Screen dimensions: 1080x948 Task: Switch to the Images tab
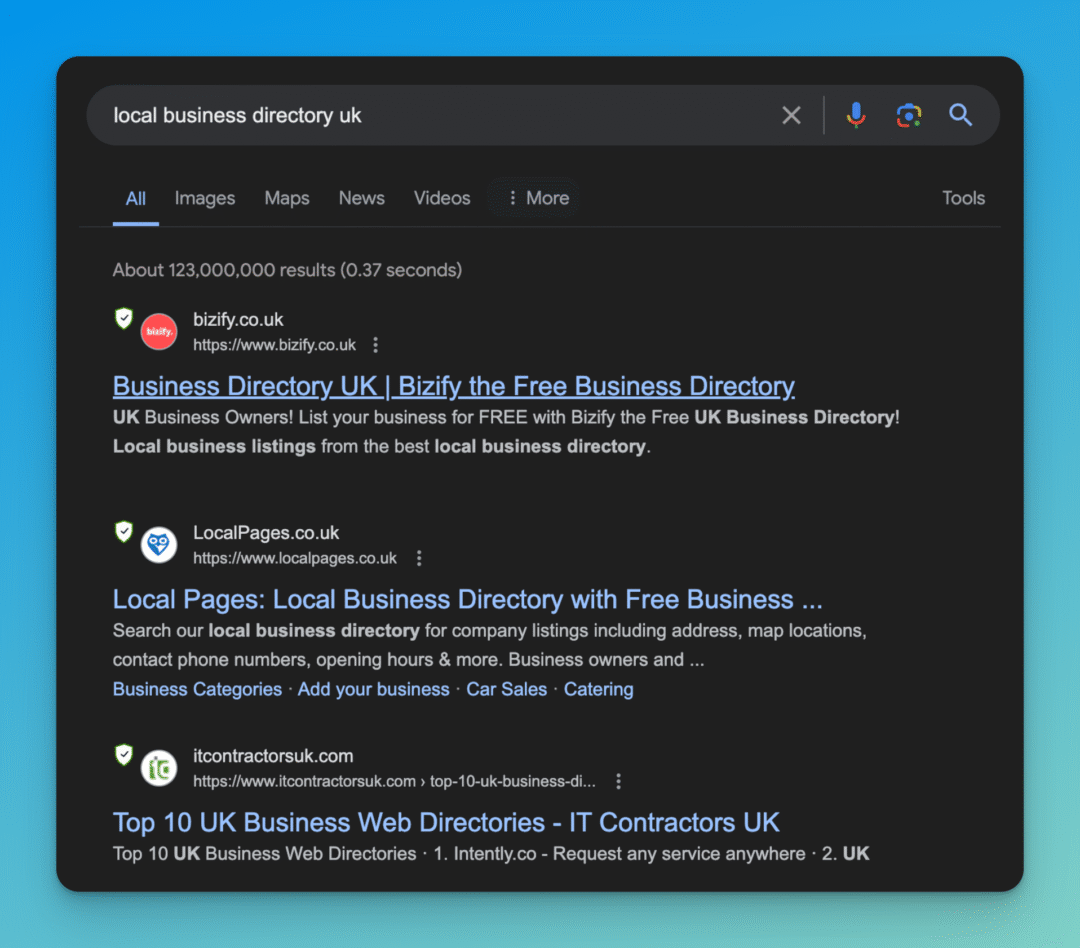coord(205,198)
